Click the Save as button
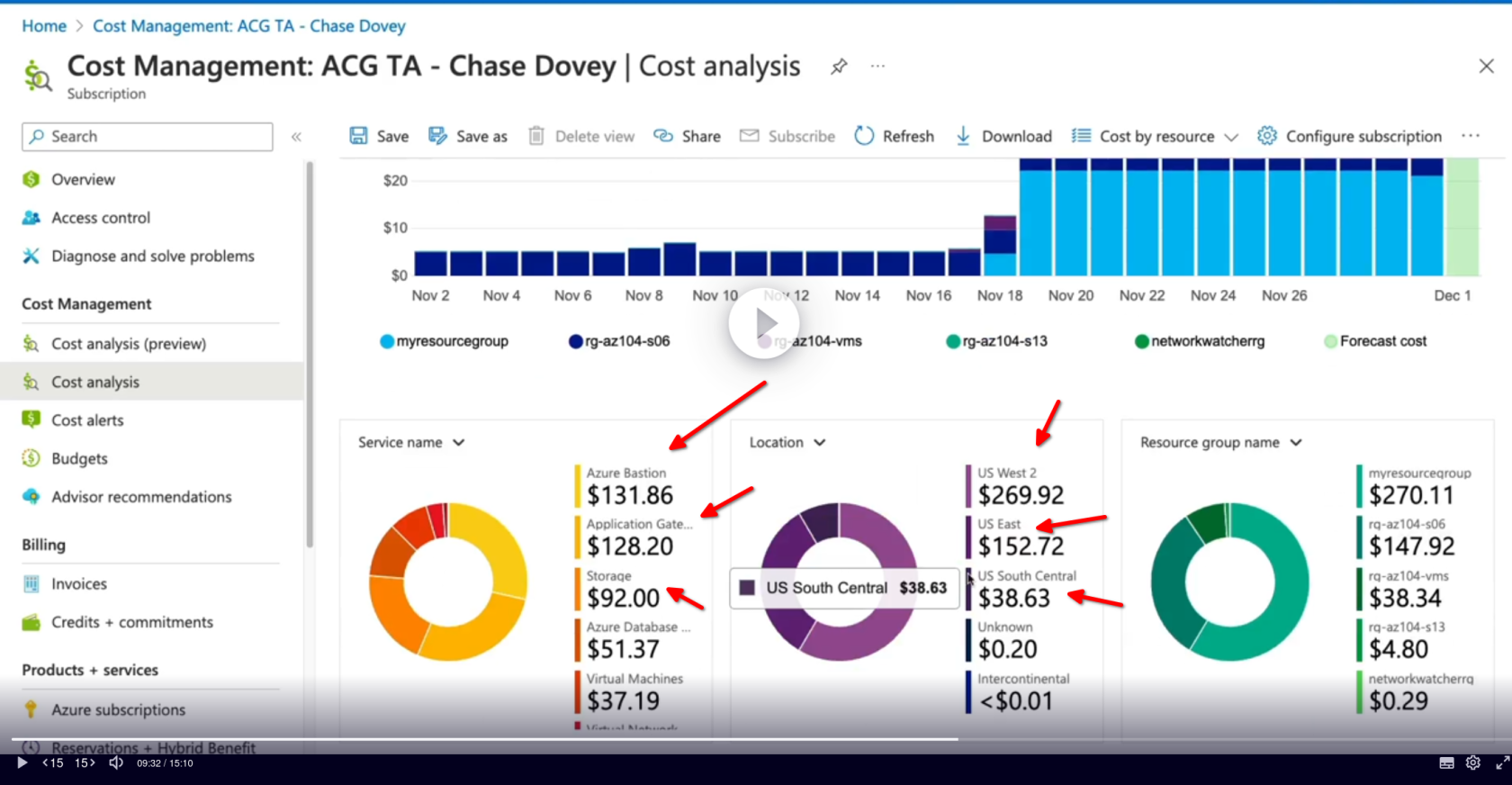The width and height of the screenshot is (1512, 785). click(468, 136)
